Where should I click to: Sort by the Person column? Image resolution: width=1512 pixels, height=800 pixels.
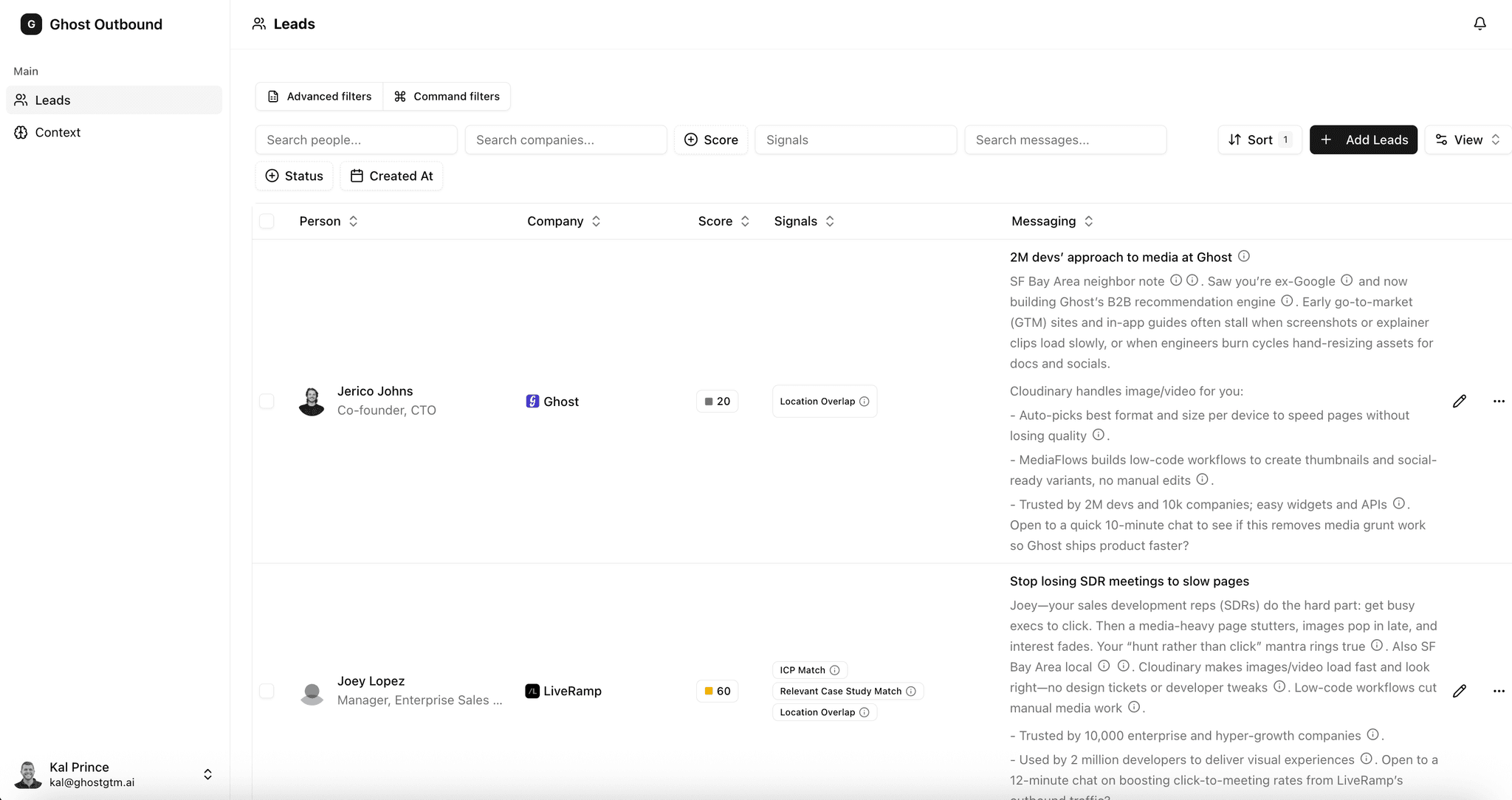(x=329, y=221)
